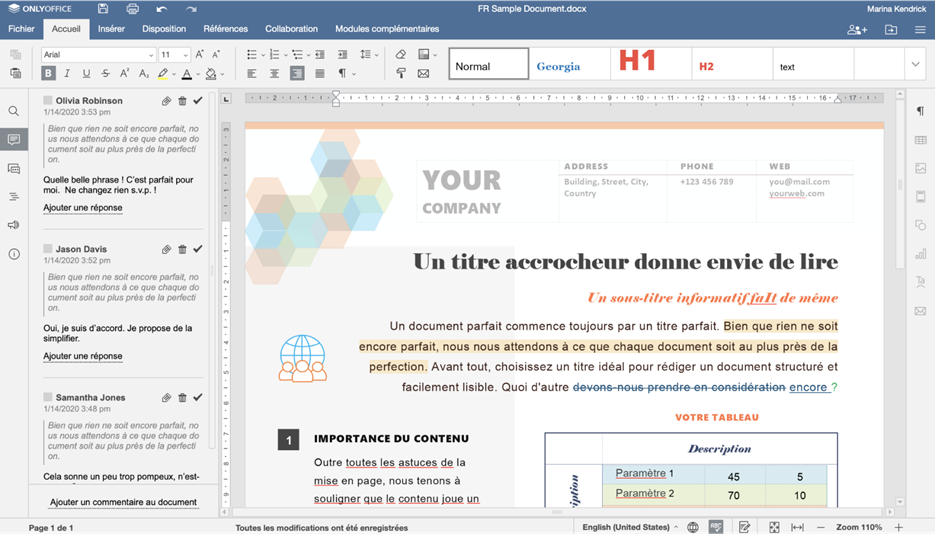The image size is (935, 534).
Task: Open the yellow highlight color picker
Action: click(164, 74)
